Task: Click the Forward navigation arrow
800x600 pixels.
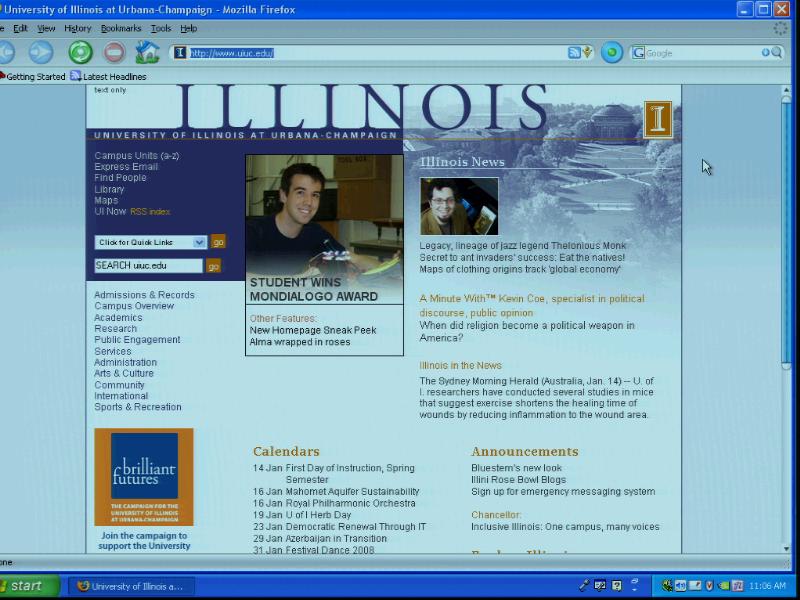Action: pos(40,52)
